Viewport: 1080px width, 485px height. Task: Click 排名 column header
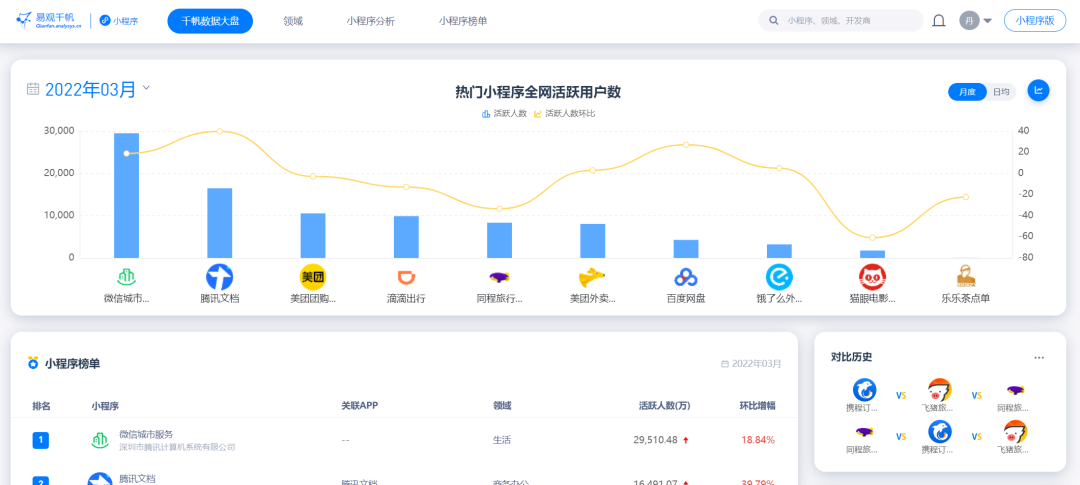[x=41, y=406]
